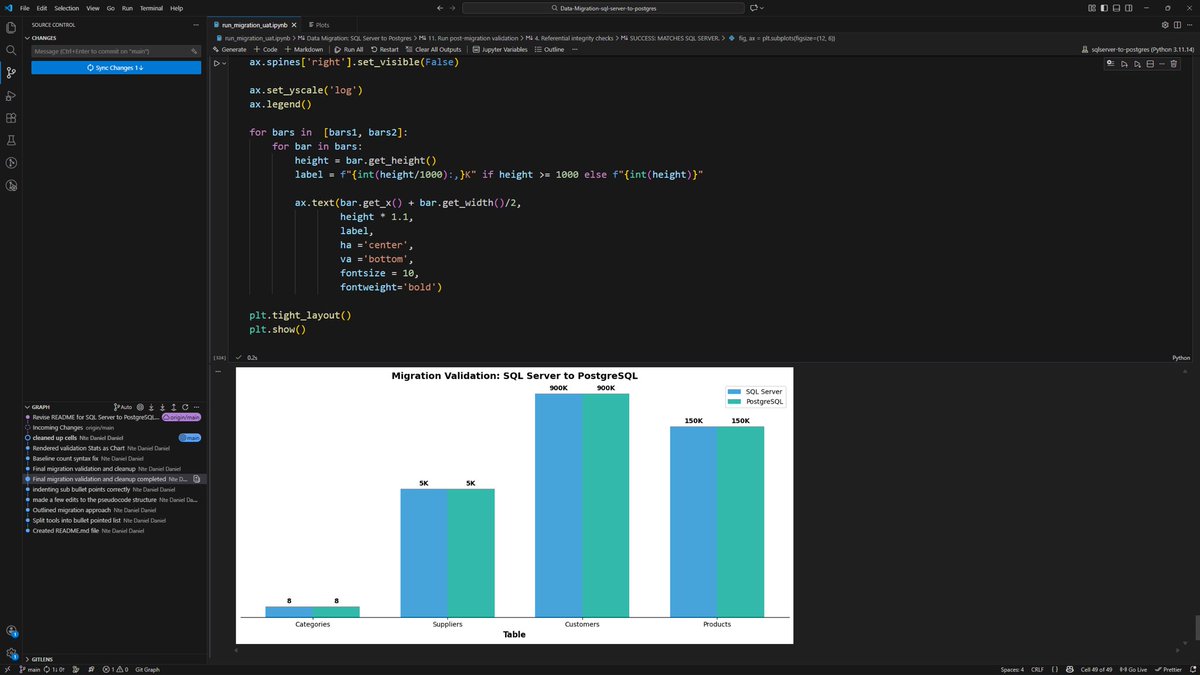Toggle editor layout split icon
1200x675 pixels.
[1176, 24]
